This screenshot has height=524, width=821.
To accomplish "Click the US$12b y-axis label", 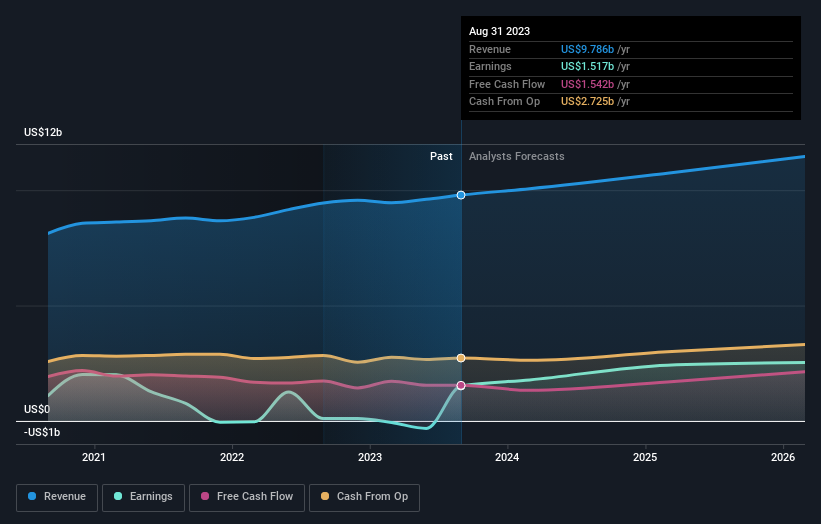I will click(43, 132).
